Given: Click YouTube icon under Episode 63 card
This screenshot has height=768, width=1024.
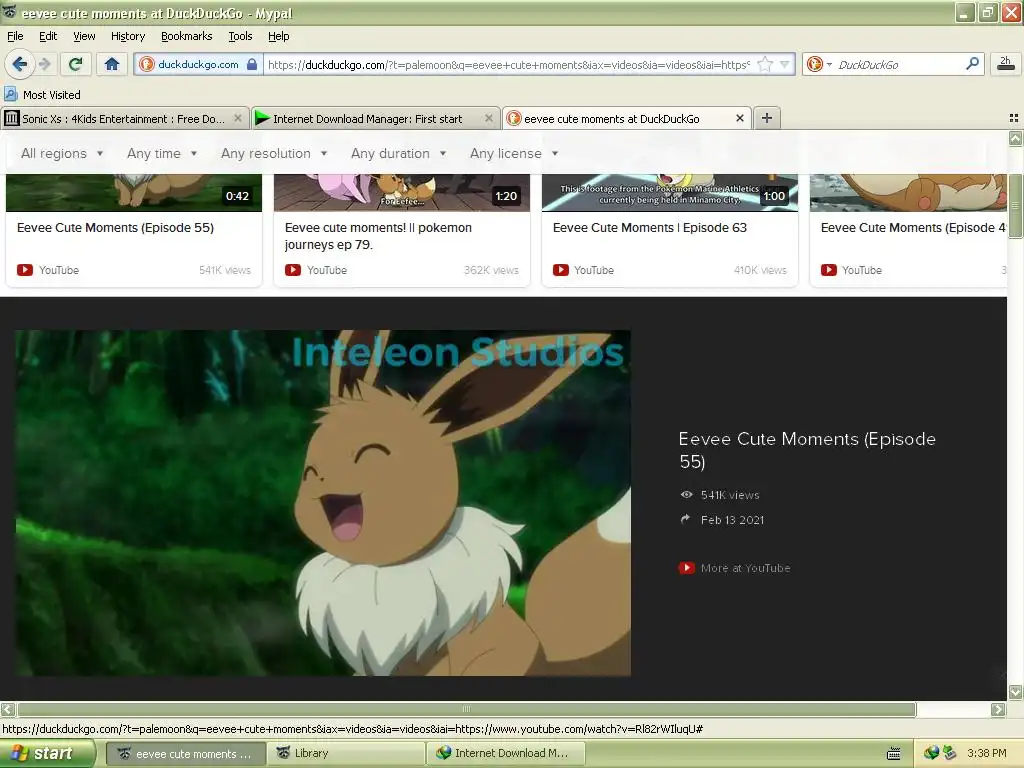Looking at the screenshot, I should (x=560, y=270).
